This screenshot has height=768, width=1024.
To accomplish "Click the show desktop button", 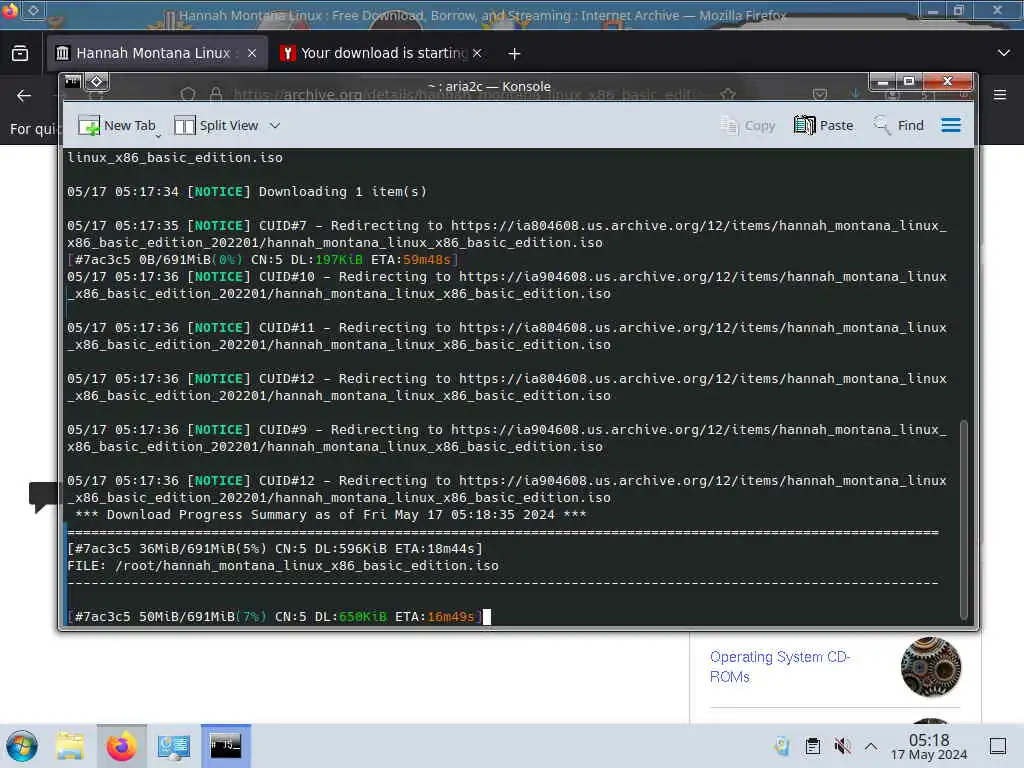I will tap(998, 746).
